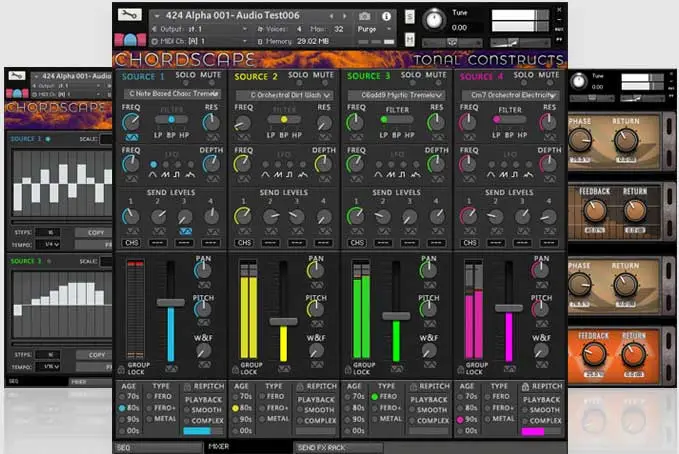Viewport: 679px width, 454px height.
Task: Select sine LFO waveform icon for Source 1
Action: click(153, 175)
